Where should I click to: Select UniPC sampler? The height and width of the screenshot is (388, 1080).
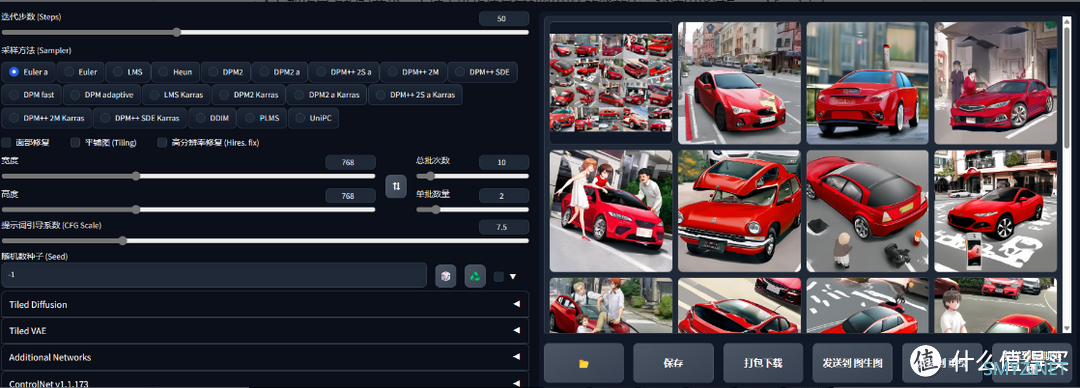pos(313,118)
